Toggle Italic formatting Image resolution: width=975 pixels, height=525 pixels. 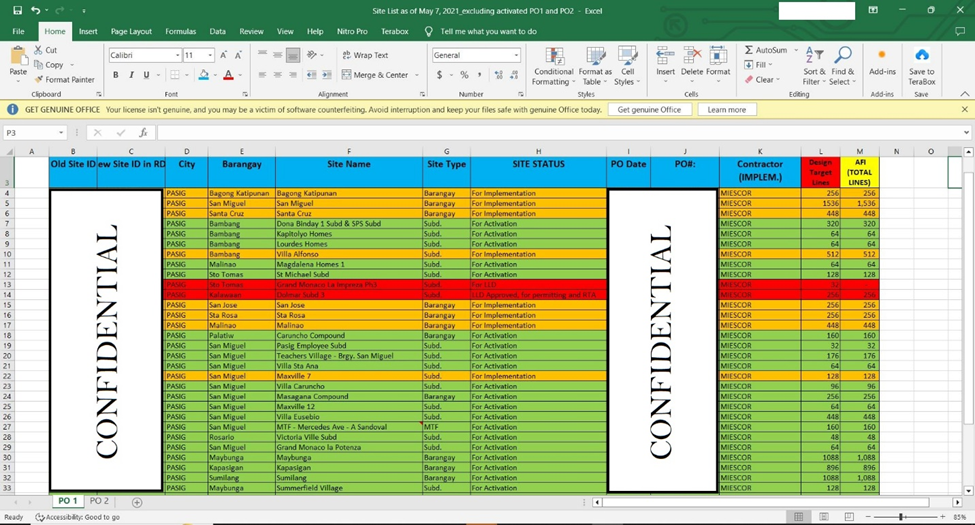pyautogui.click(x=131, y=75)
